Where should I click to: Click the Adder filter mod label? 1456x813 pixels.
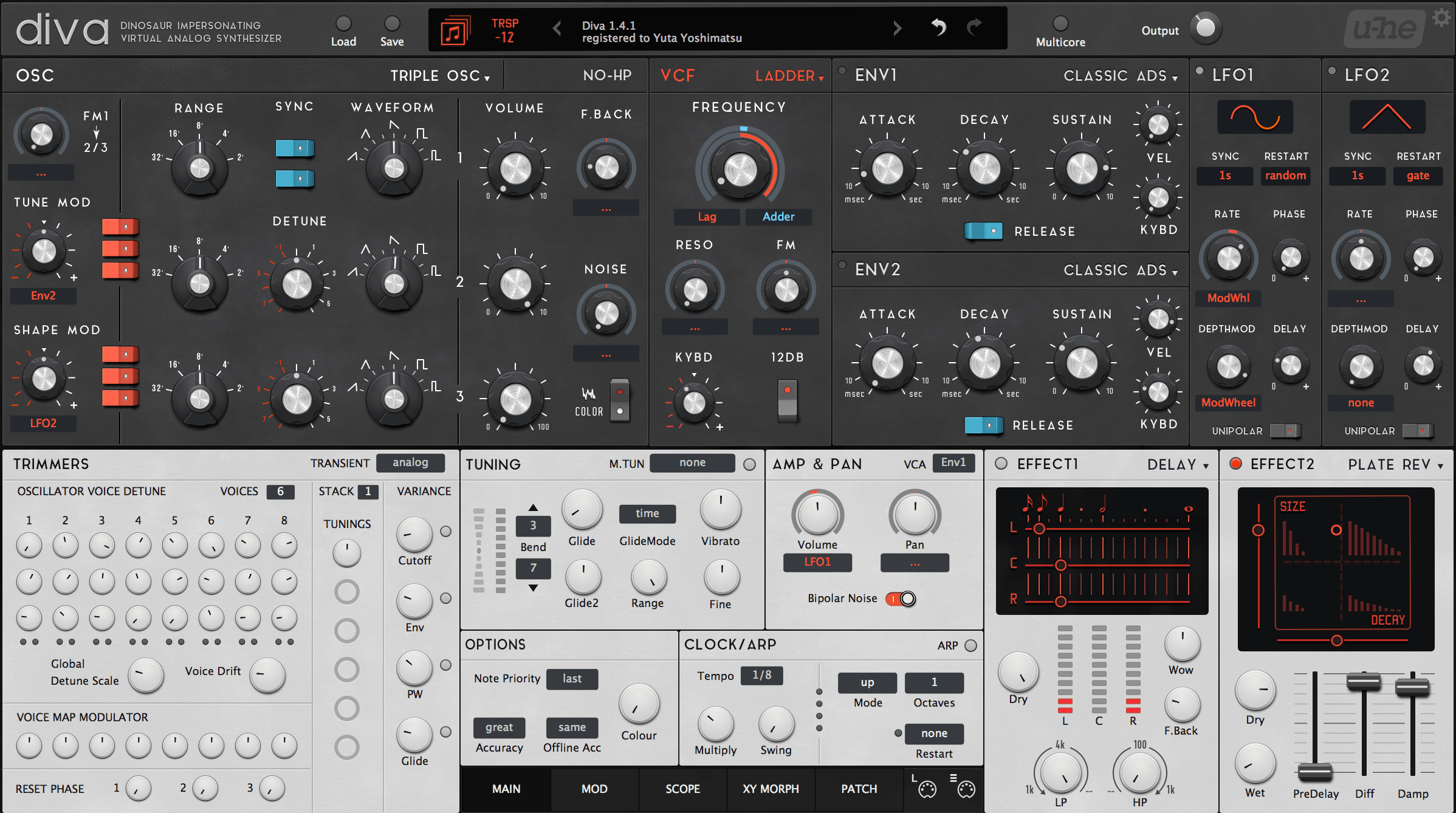tap(778, 217)
